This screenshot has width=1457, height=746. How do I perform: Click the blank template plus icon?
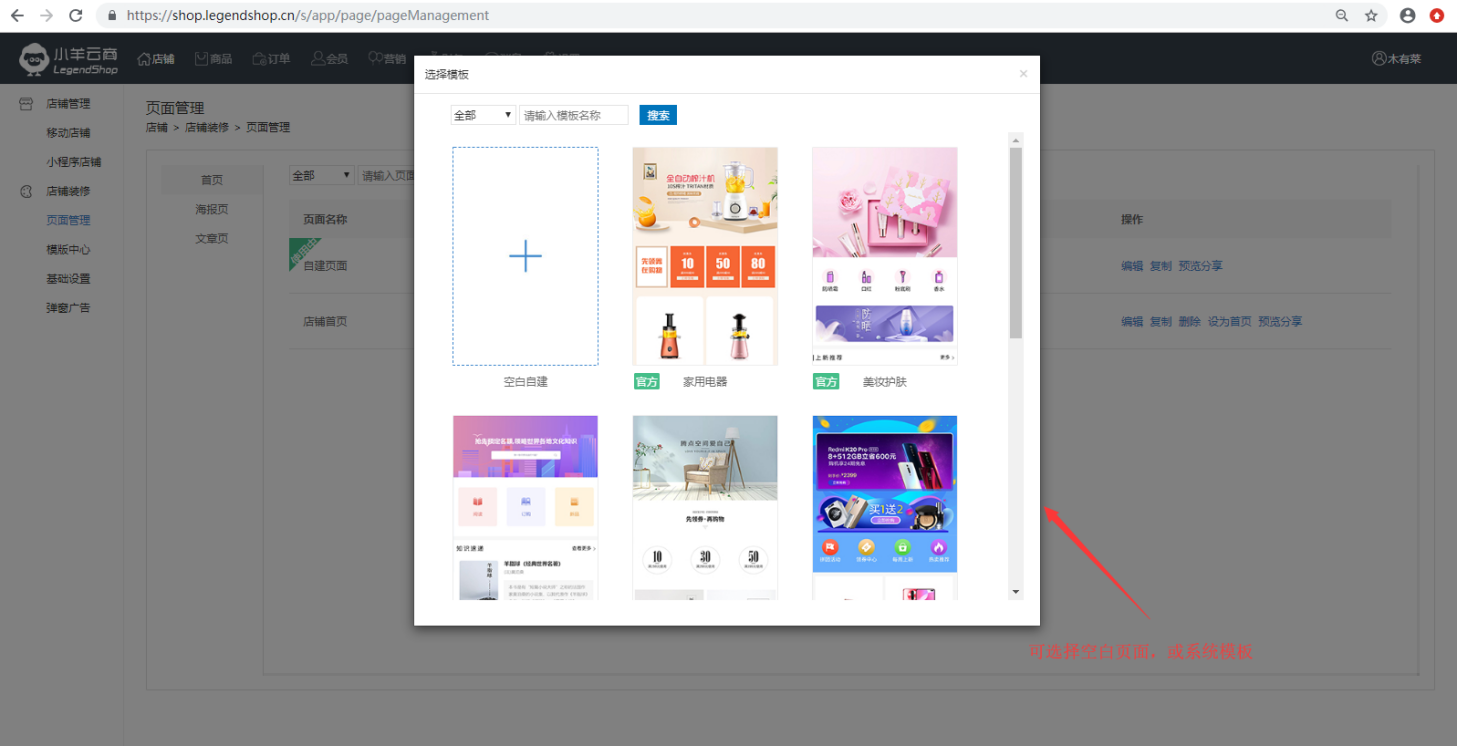[525, 257]
